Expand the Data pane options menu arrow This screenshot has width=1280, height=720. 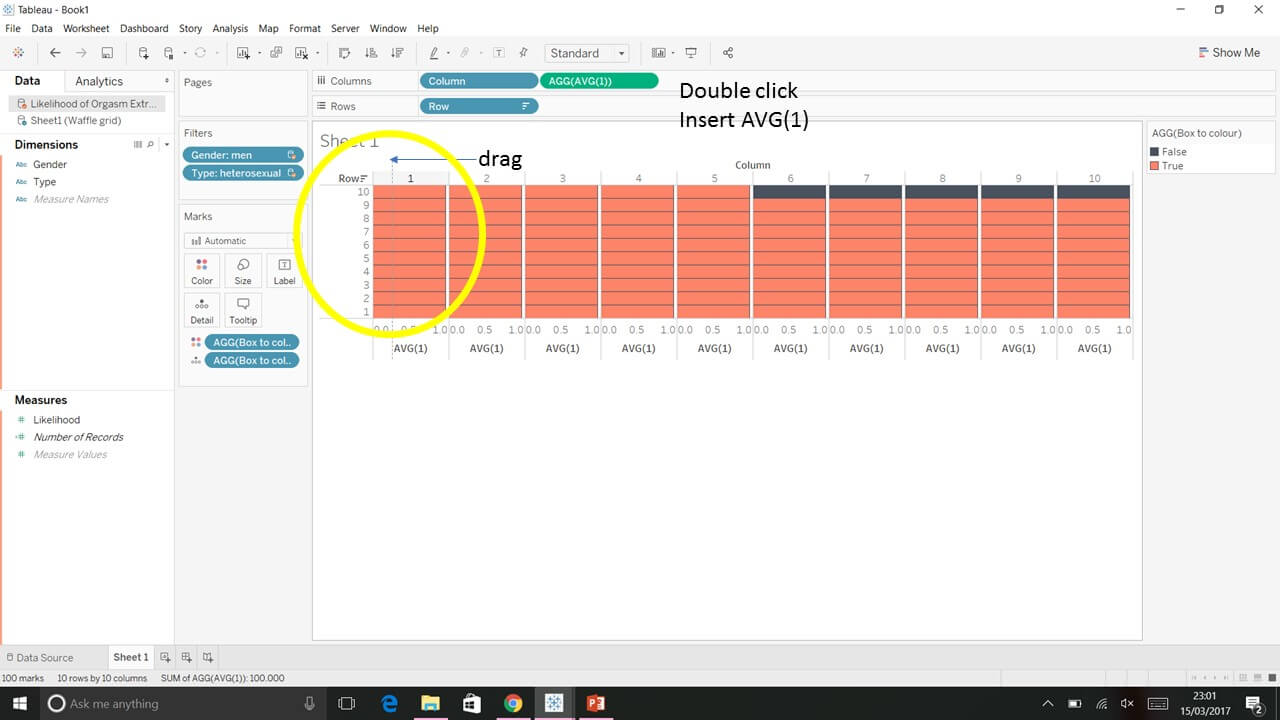165,81
